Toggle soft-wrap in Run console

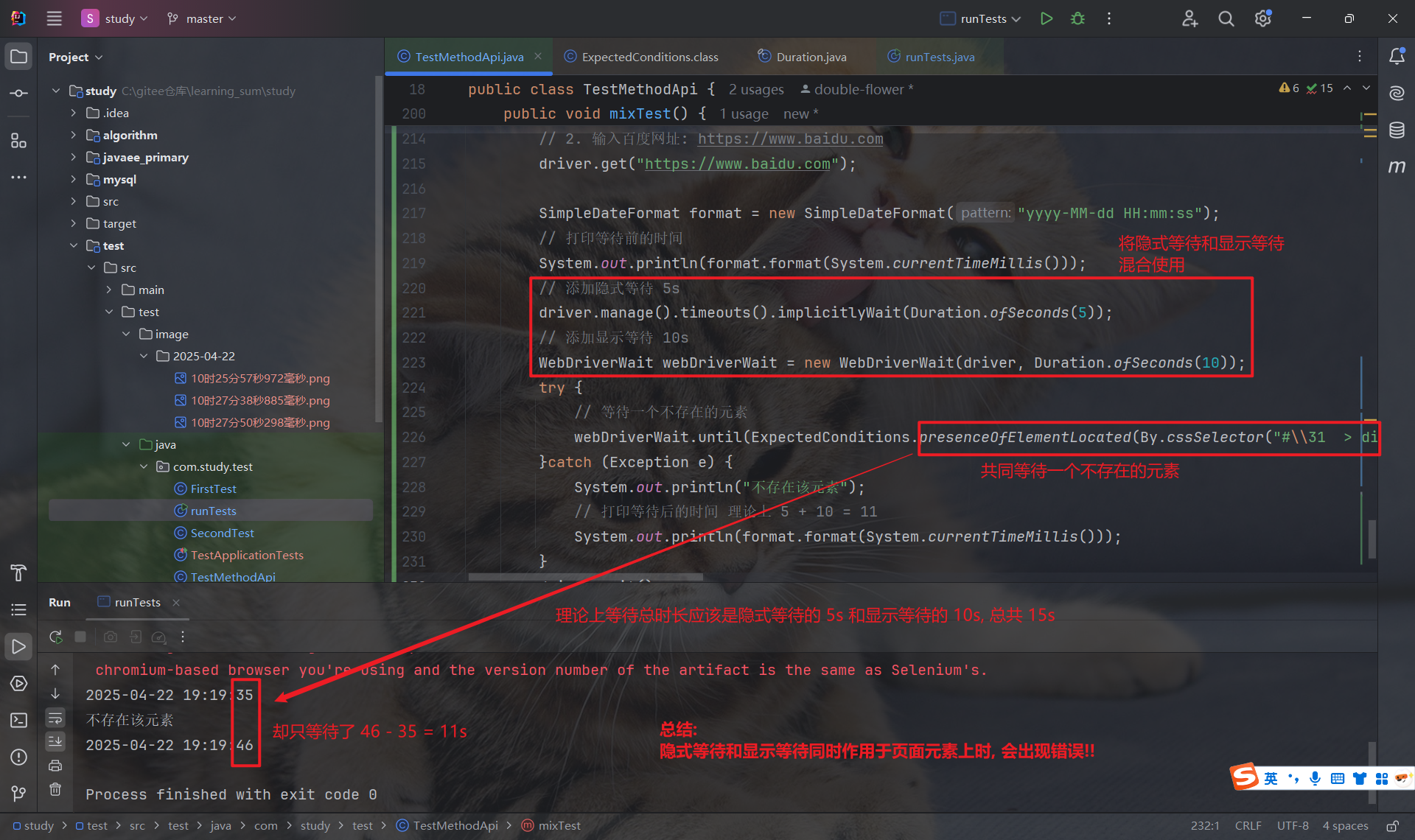(55, 718)
